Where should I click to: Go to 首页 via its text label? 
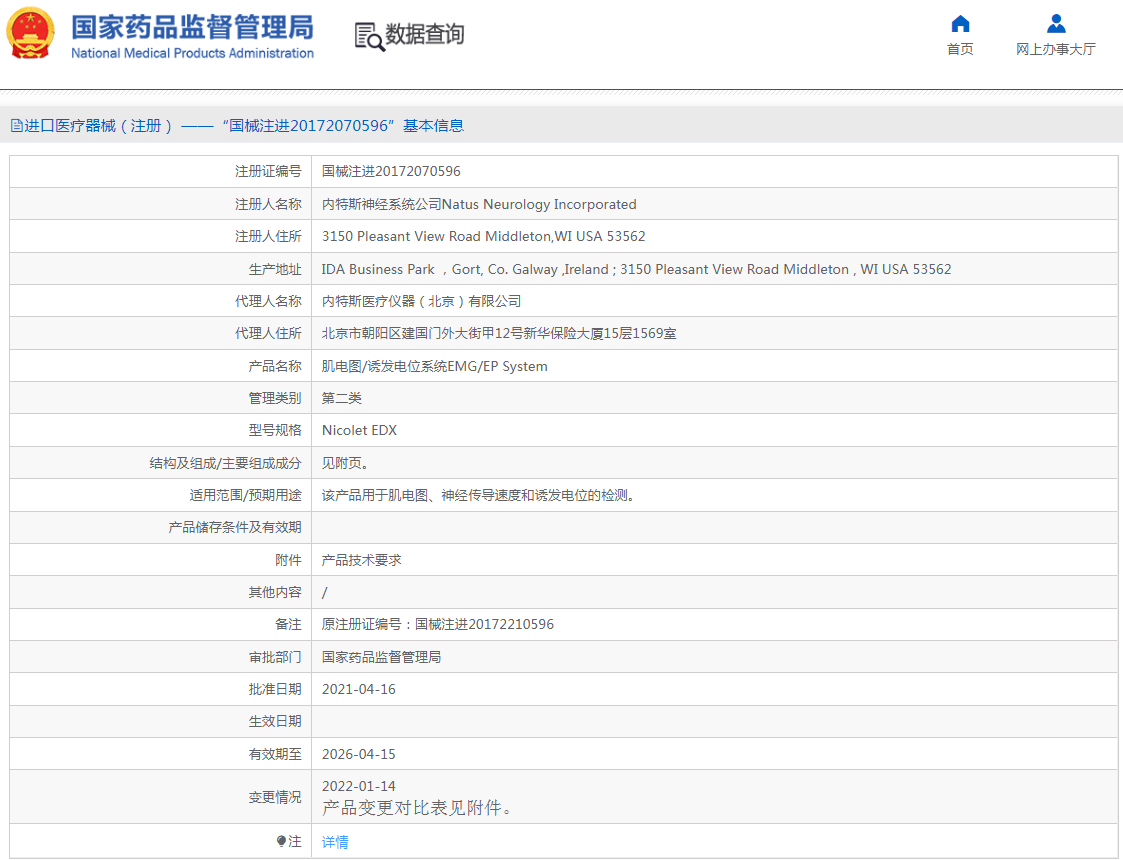click(x=960, y=49)
